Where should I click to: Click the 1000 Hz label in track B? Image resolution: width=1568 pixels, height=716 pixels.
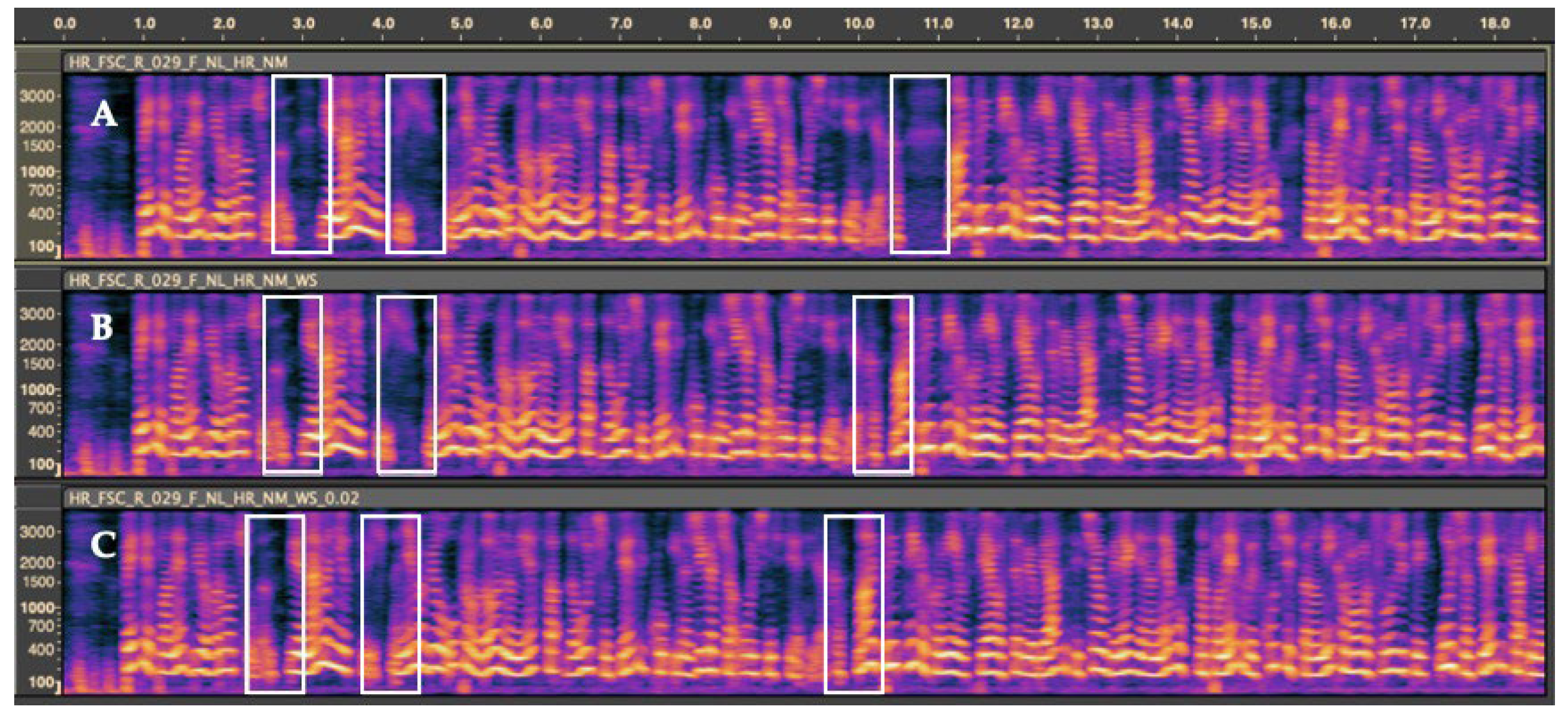(x=37, y=390)
